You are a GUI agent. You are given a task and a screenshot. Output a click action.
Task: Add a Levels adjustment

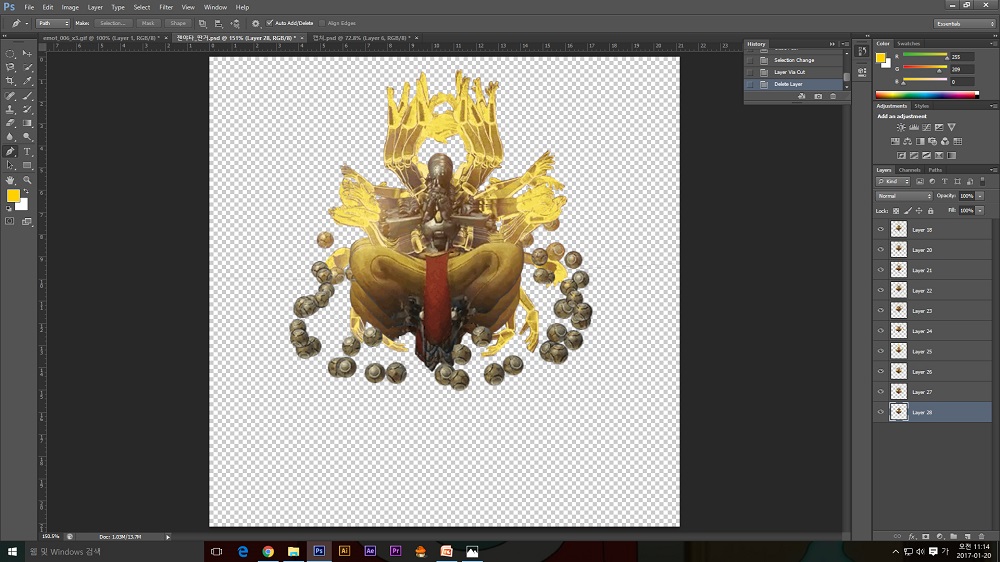(913, 128)
